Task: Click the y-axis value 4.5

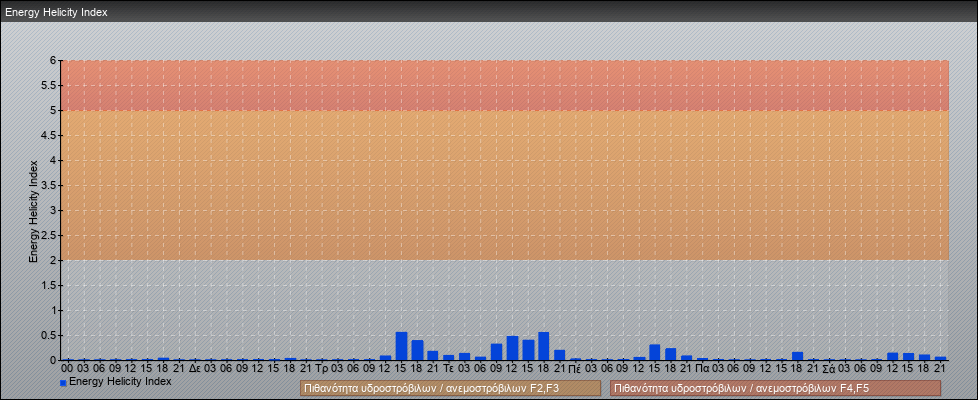Action: coord(50,135)
